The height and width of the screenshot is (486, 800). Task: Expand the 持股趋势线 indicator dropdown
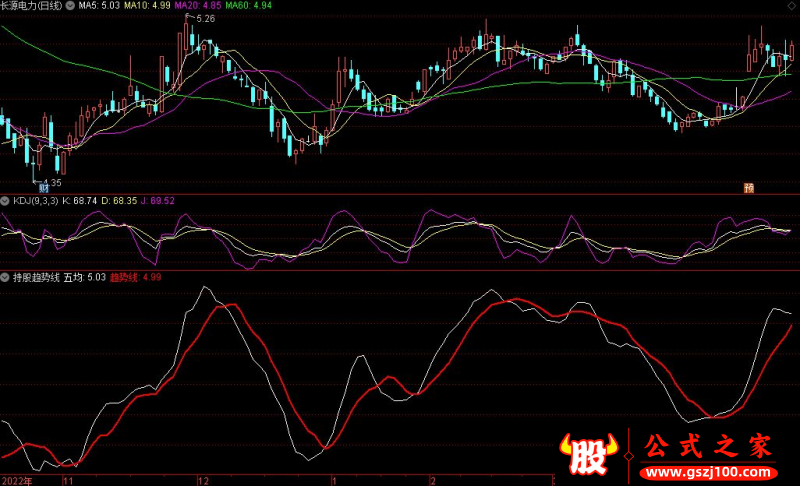click(x=5, y=277)
